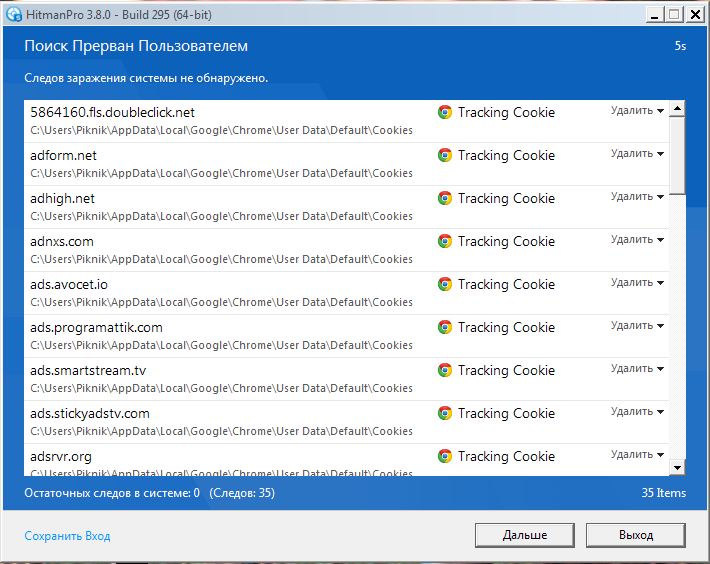Click Chrome icon in adsrvr.org row

(445, 456)
